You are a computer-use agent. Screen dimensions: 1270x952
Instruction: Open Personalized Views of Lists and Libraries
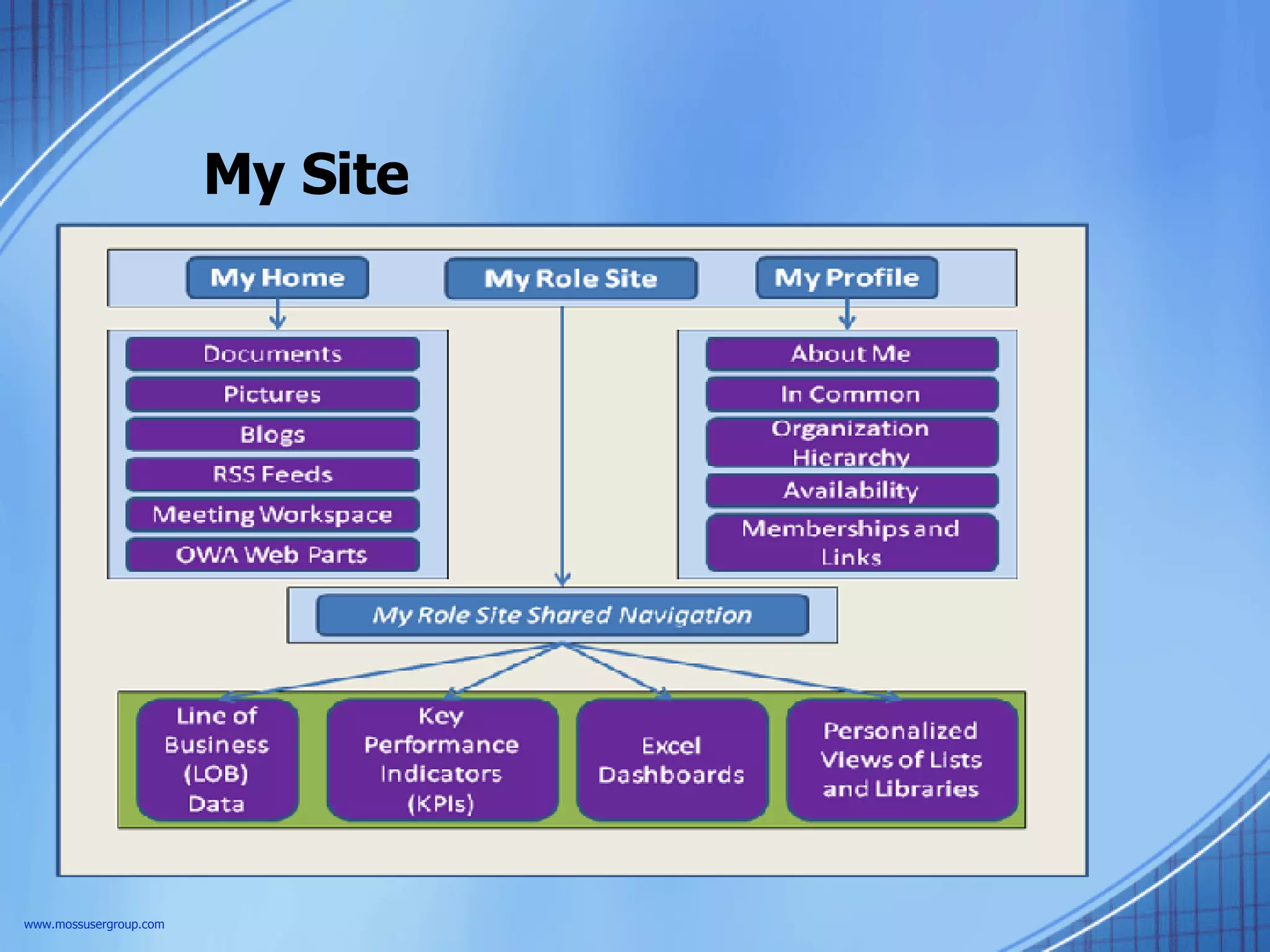[901, 760]
